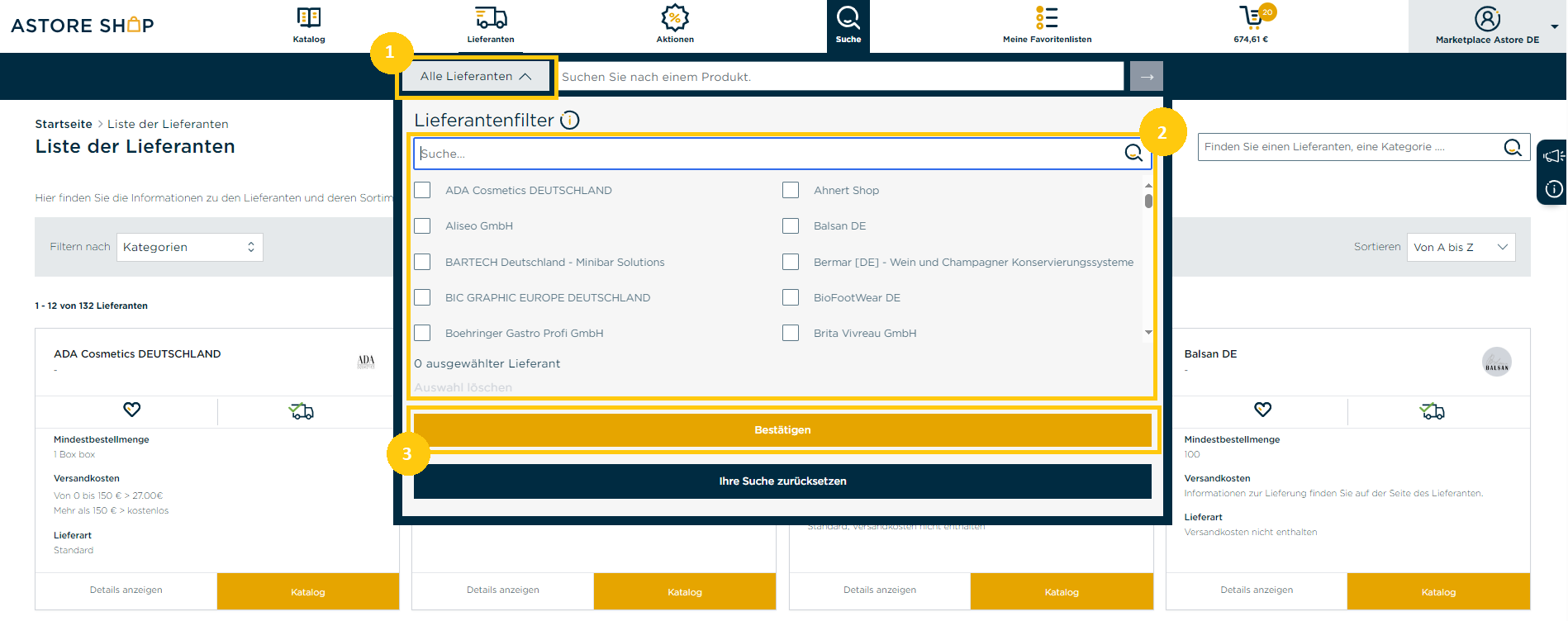Screen dimensions: 1568x621
Task: Submit product search with arrow button
Action: pos(1147,77)
